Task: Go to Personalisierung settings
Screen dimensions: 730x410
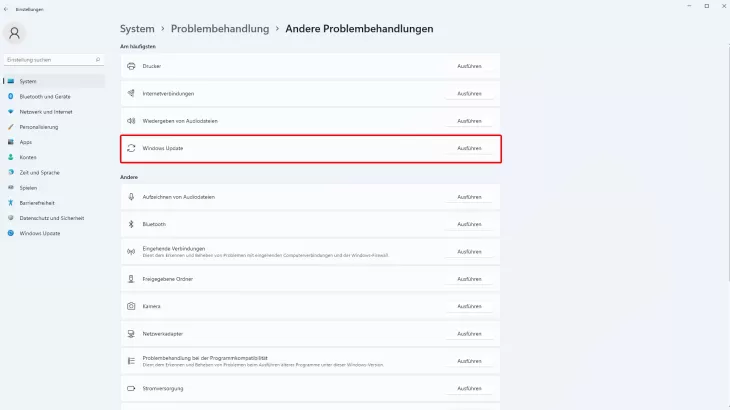Action: pos(39,127)
